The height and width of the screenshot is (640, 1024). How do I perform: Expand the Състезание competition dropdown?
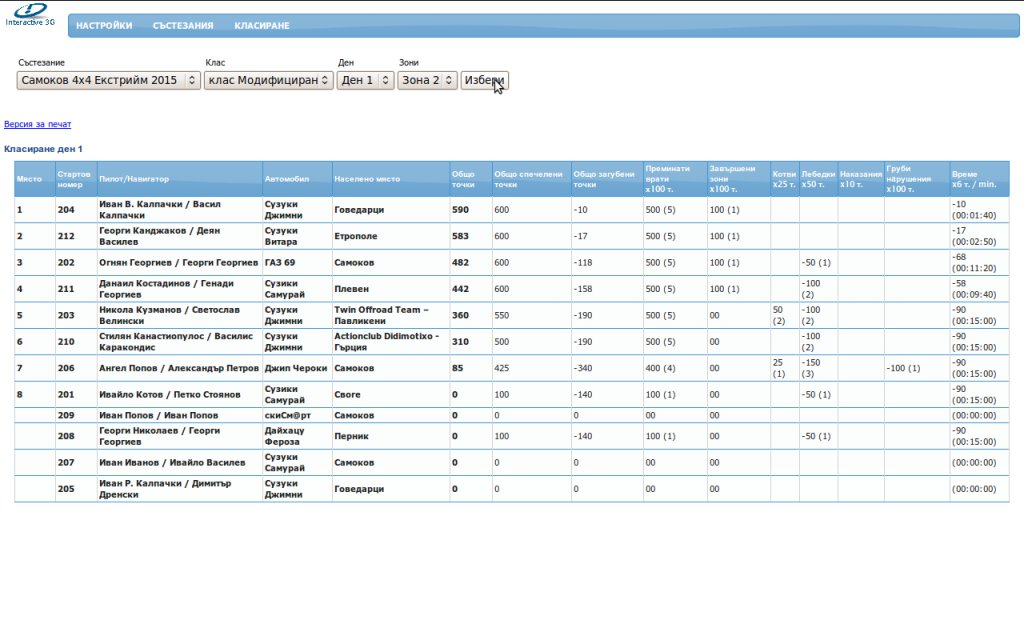point(109,80)
